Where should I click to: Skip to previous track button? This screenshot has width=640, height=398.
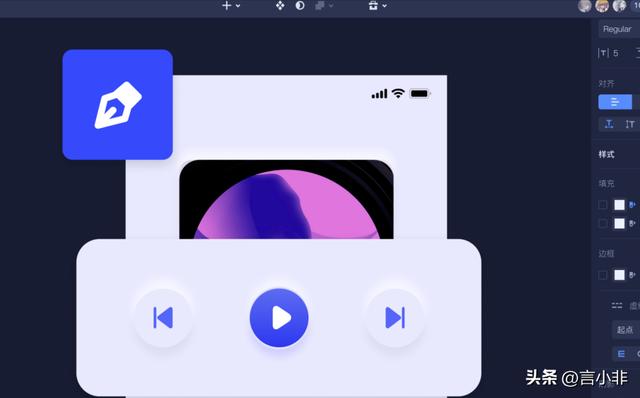coord(163,318)
